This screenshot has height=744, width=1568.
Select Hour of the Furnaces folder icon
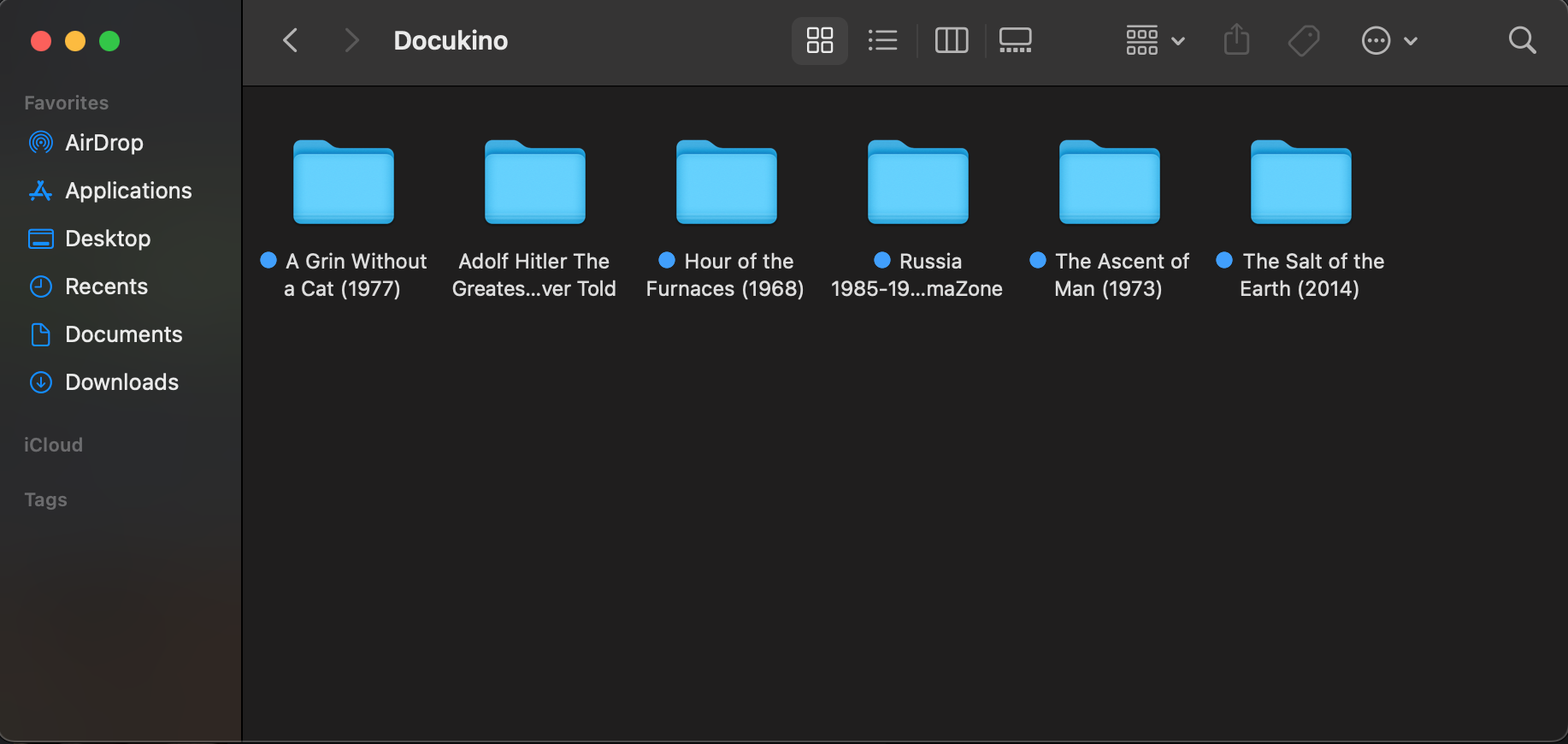[x=727, y=181]
